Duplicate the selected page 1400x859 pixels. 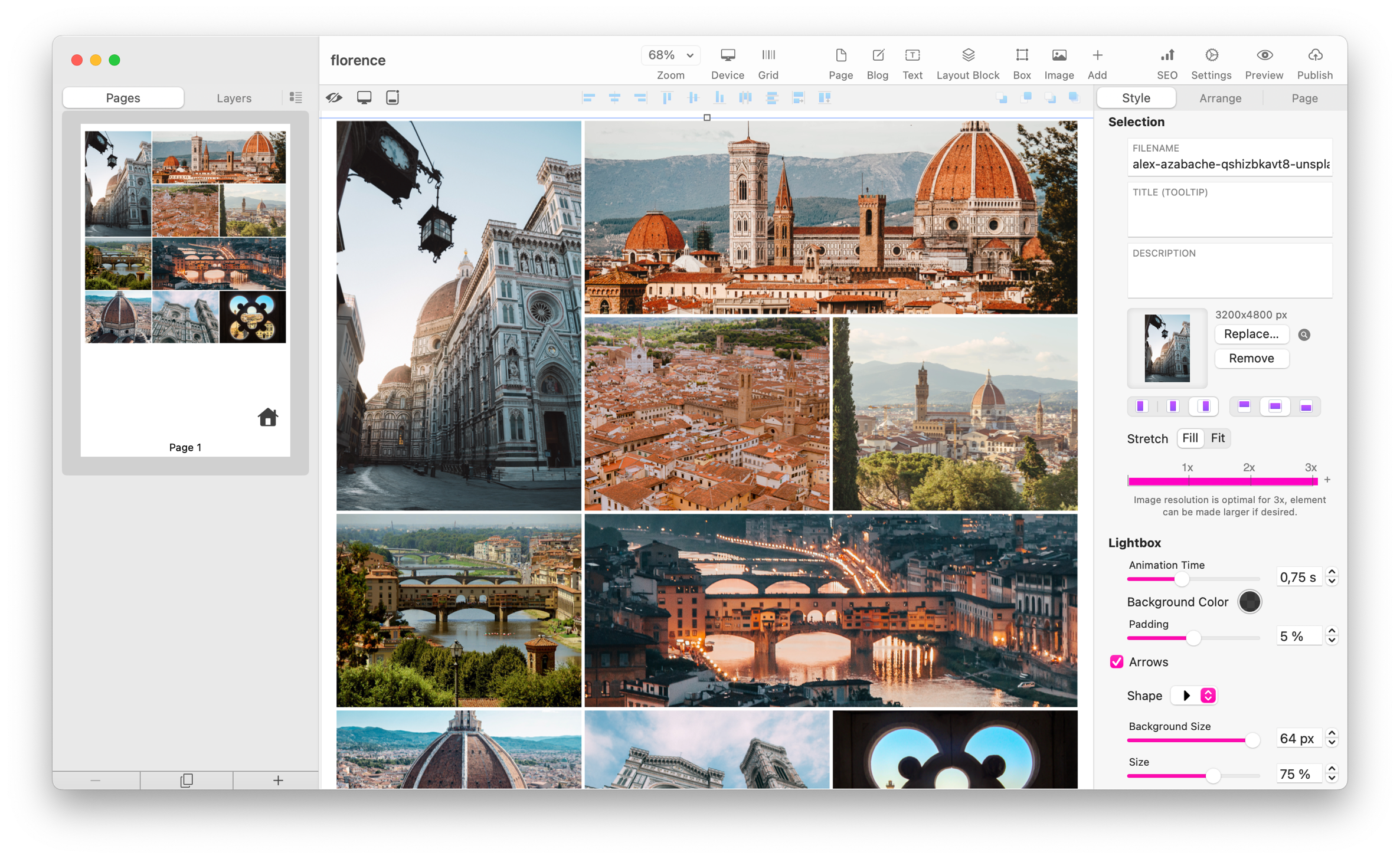(187, 781)
